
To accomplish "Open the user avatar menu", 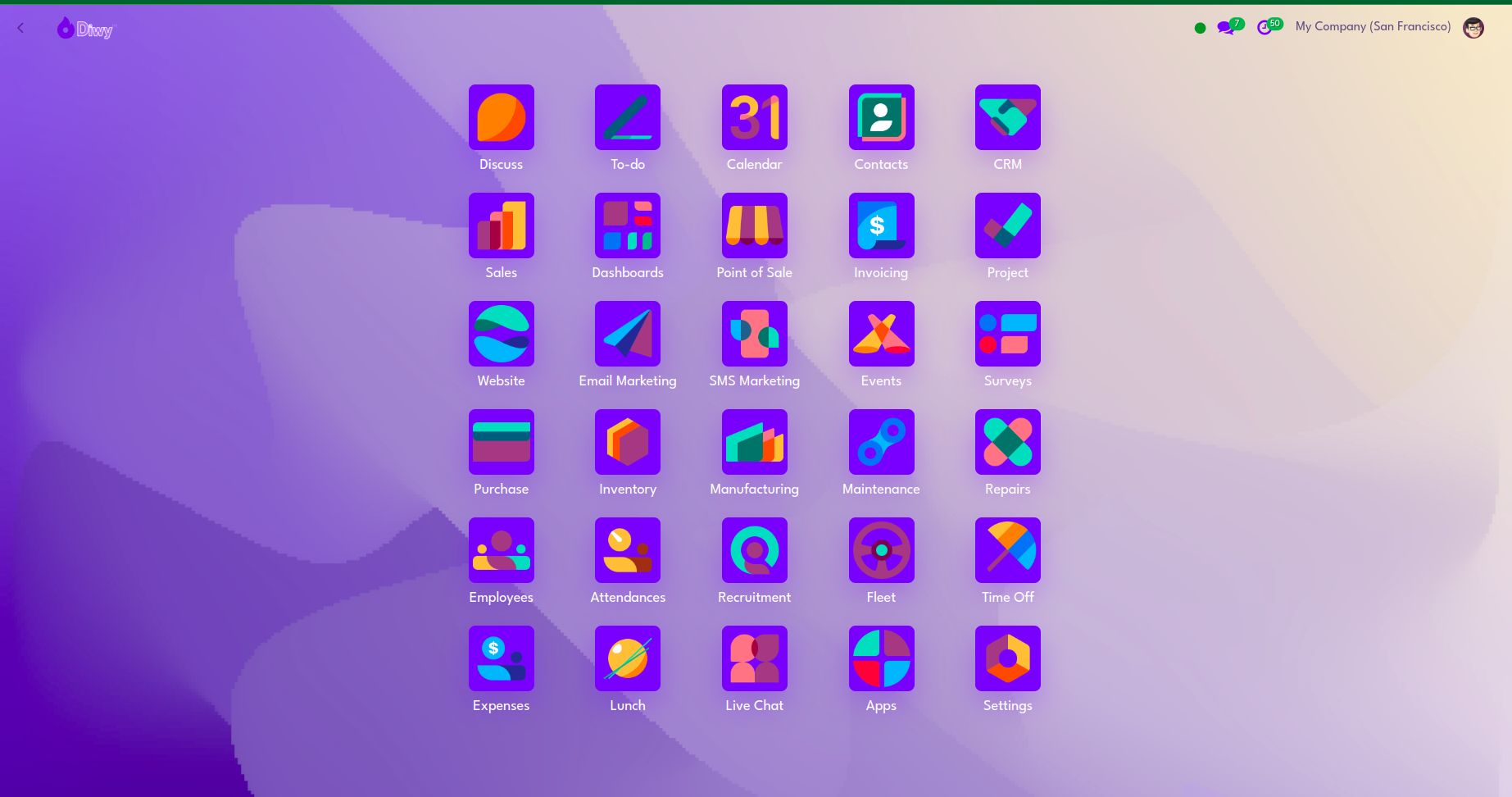I will 1473,28.
